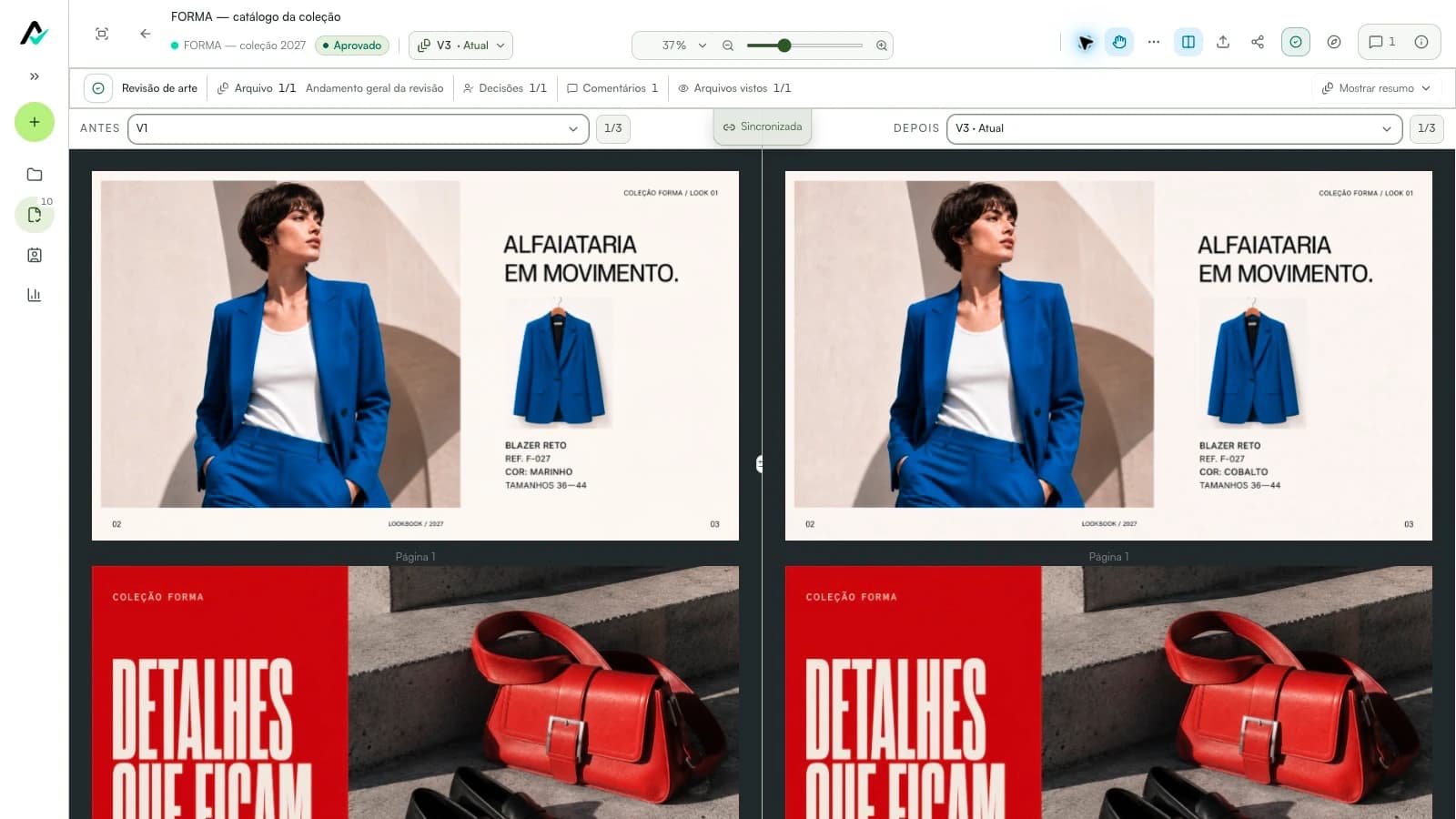Select the Arquivos vistos 1/1 item

point(734,88)
